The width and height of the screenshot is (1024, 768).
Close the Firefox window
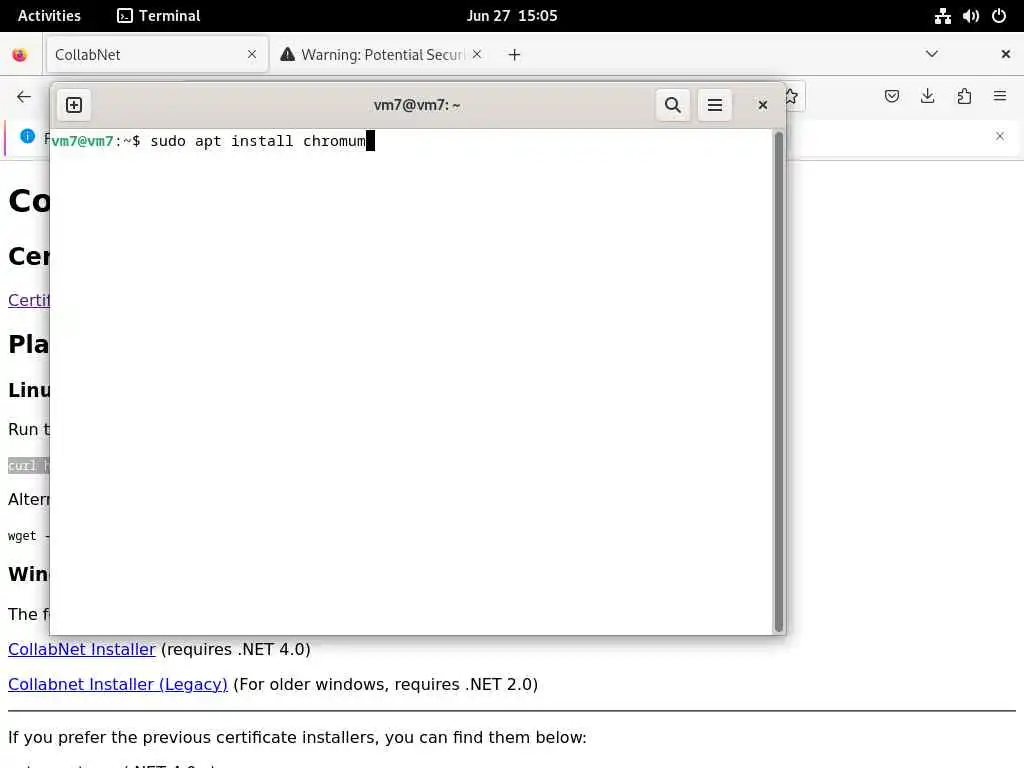1006,54
